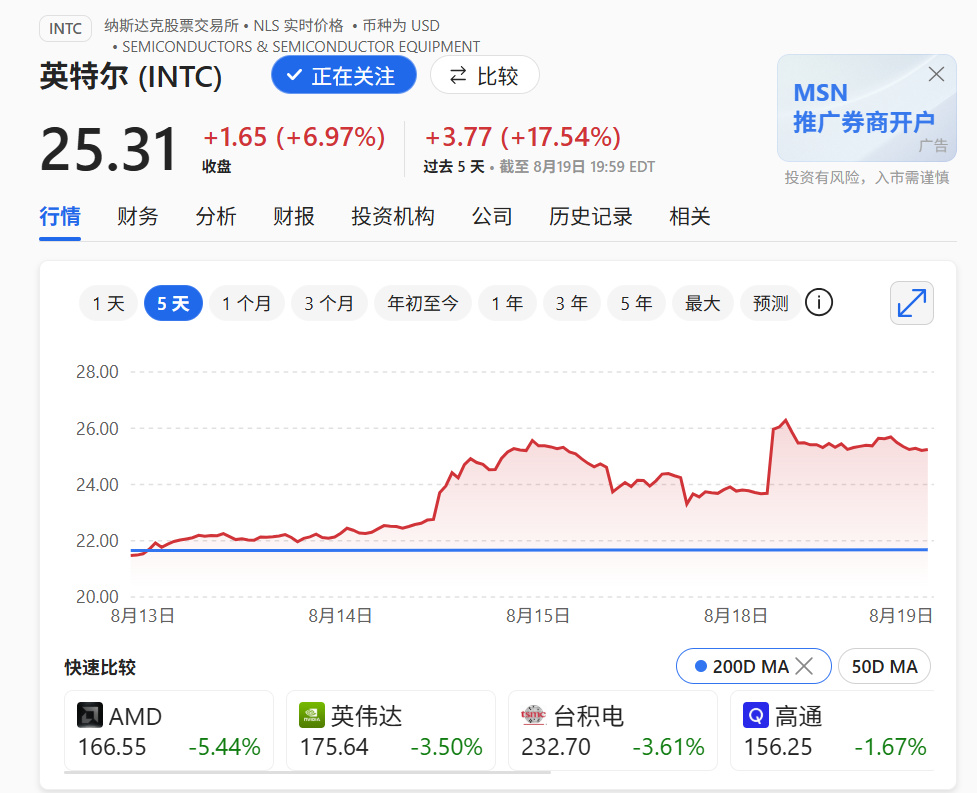Switch to the 分析 tab
Screen dimensions: 977x793
(216, 217)
